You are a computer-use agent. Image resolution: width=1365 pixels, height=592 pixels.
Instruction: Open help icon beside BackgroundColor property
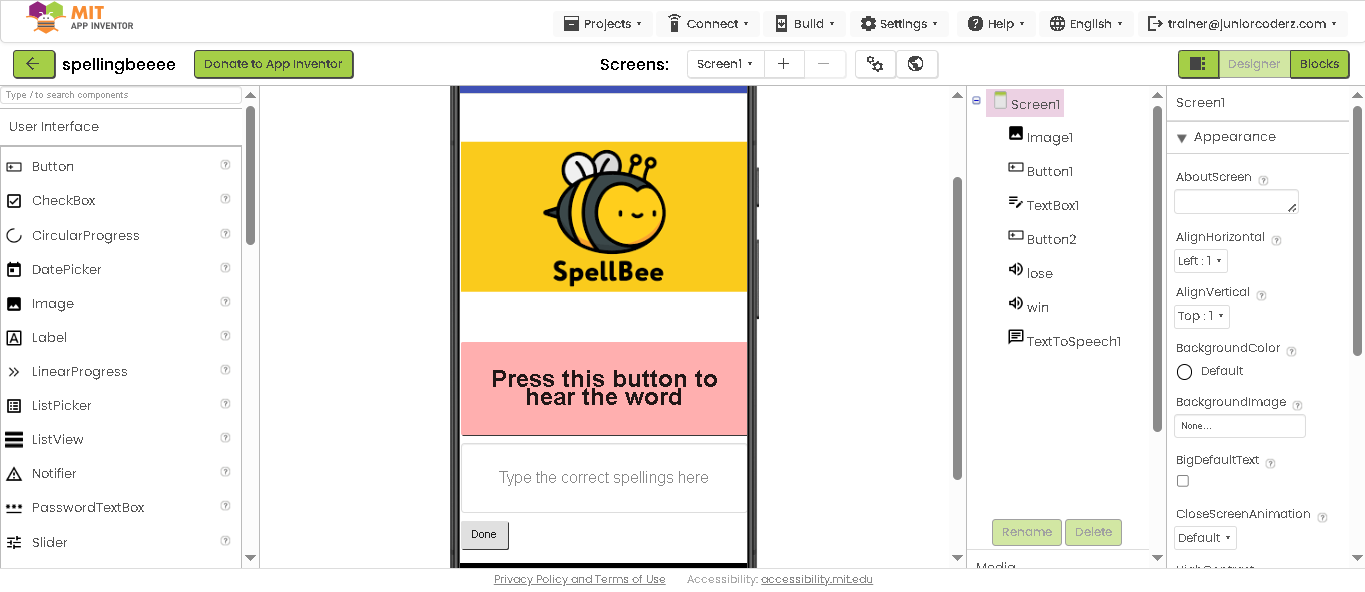1291,351
